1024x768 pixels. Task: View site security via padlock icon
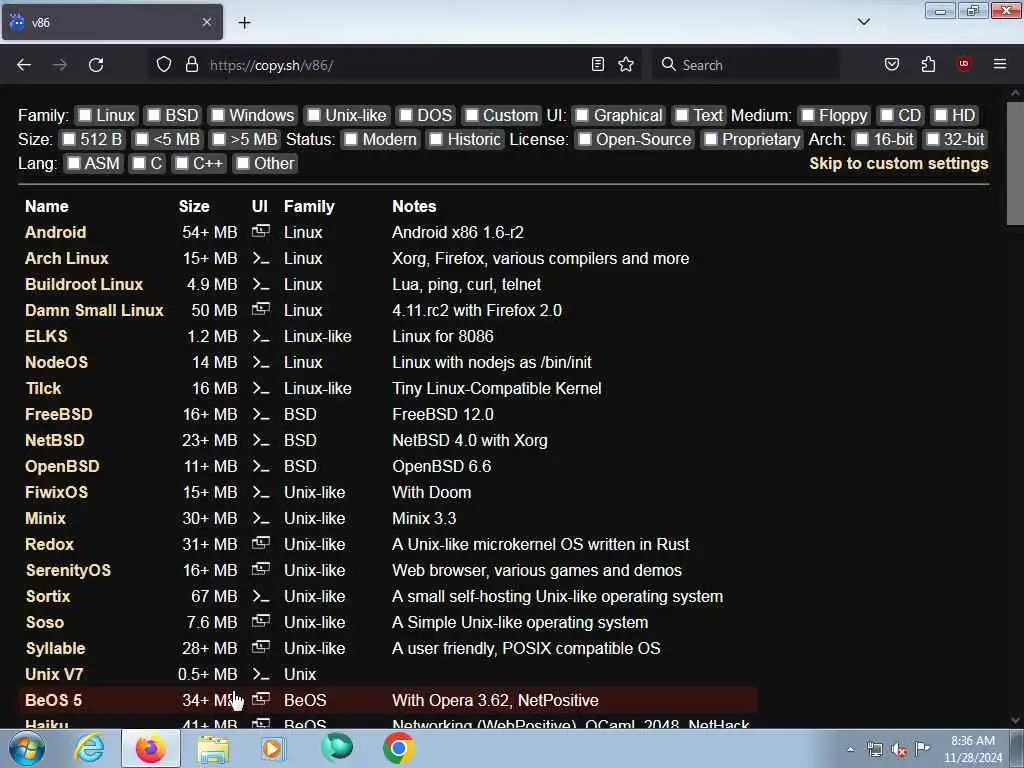pos(191,65)
